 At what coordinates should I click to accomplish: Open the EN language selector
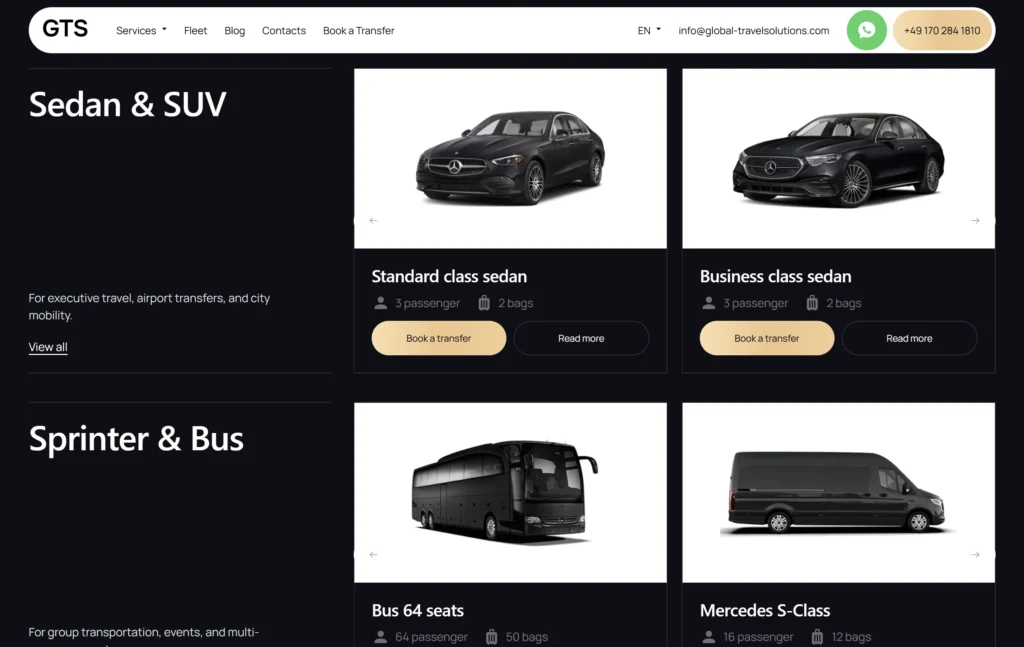(649, 31)
